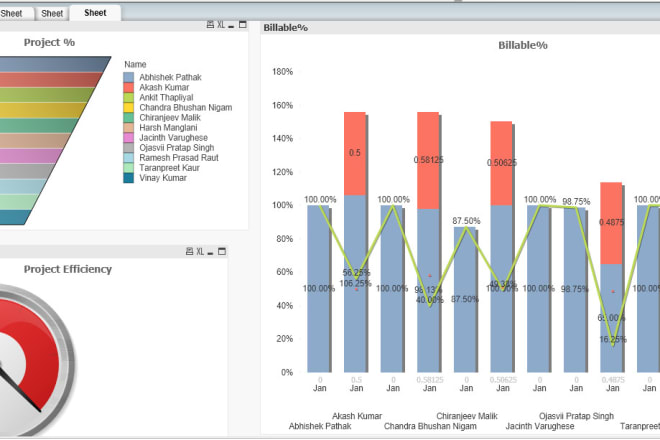Click the 'Billable%' panel caption bar

click(x=460, y=28)
